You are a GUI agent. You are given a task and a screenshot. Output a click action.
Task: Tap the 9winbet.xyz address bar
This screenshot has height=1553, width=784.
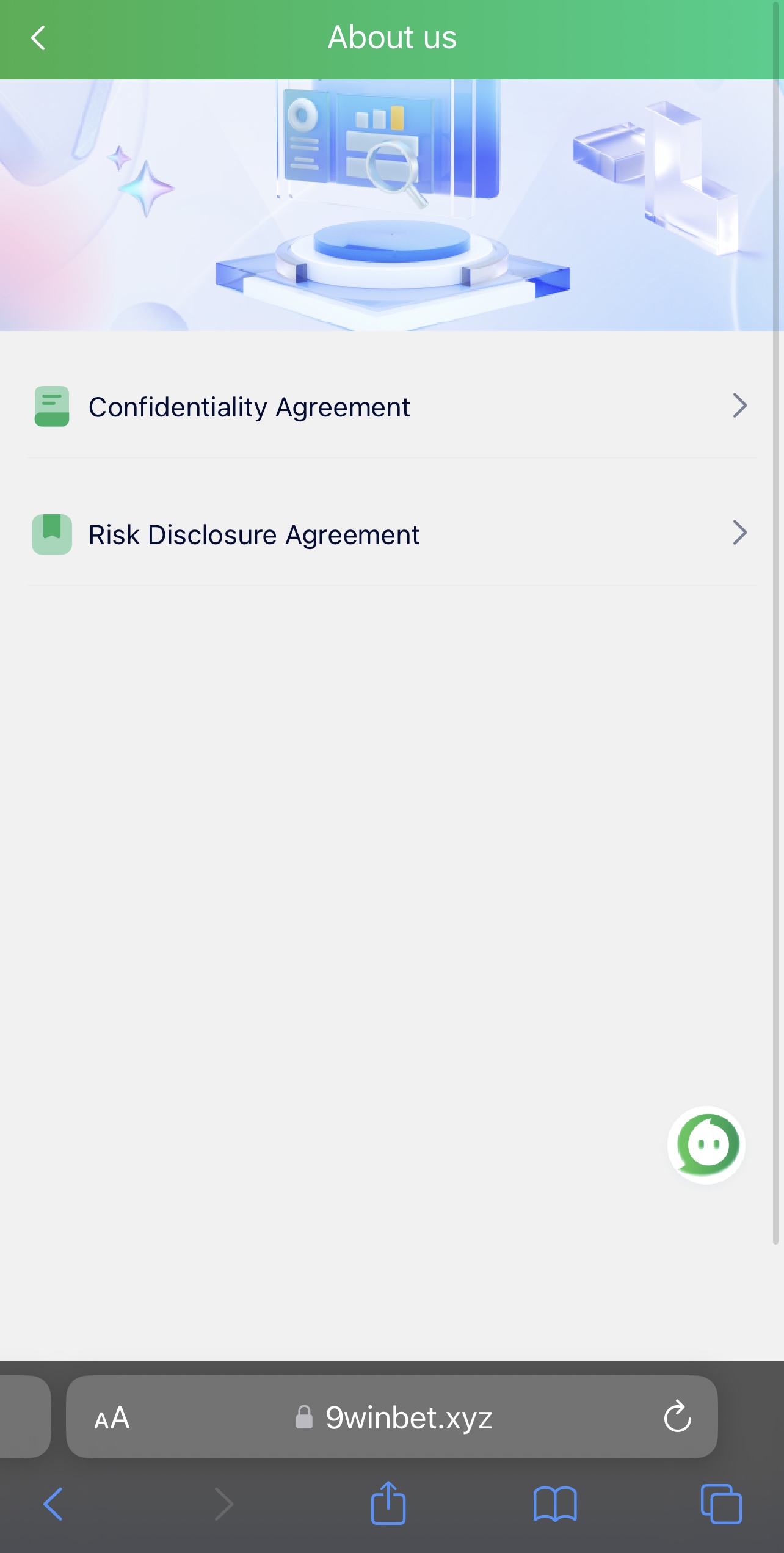tap(409, 1417)
